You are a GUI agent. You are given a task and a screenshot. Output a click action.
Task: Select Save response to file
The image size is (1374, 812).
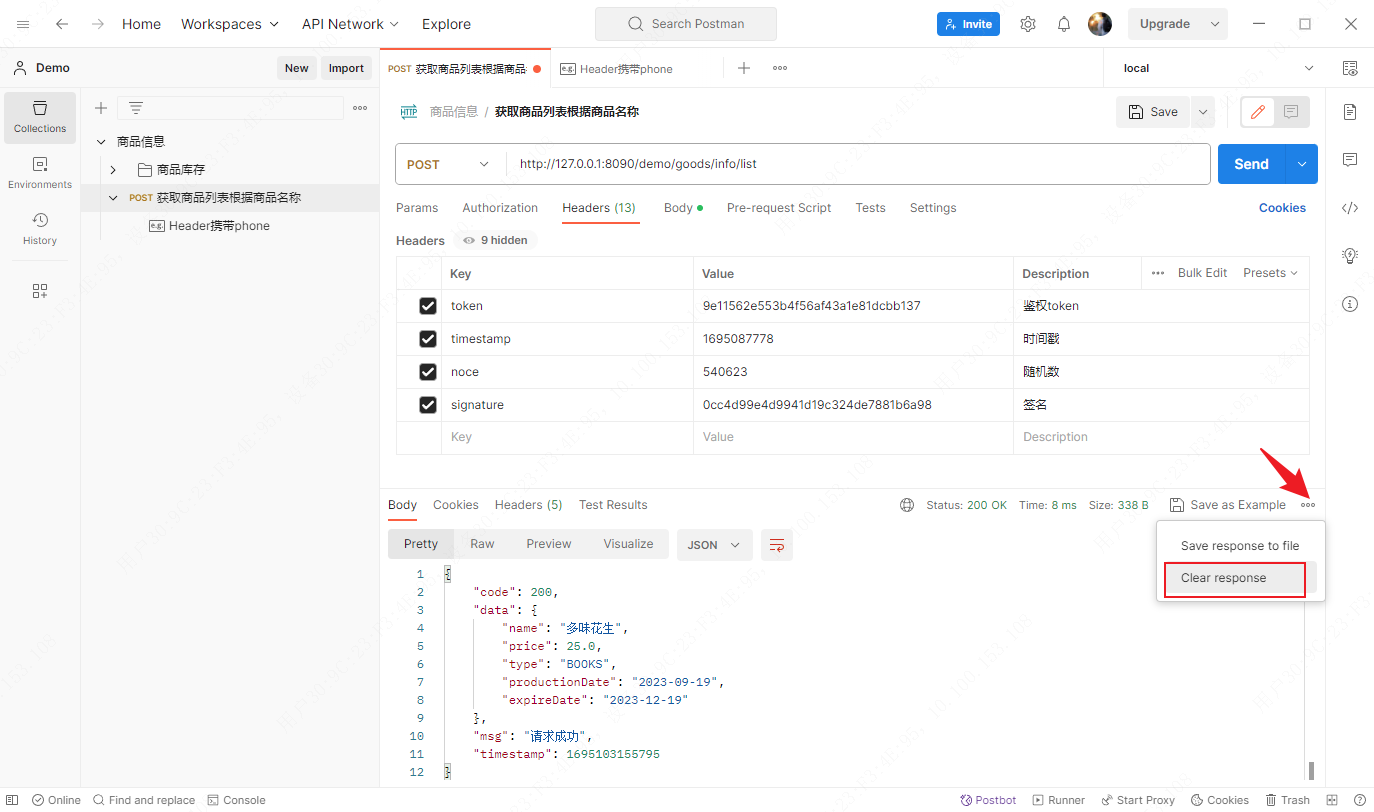(1240, 546)
